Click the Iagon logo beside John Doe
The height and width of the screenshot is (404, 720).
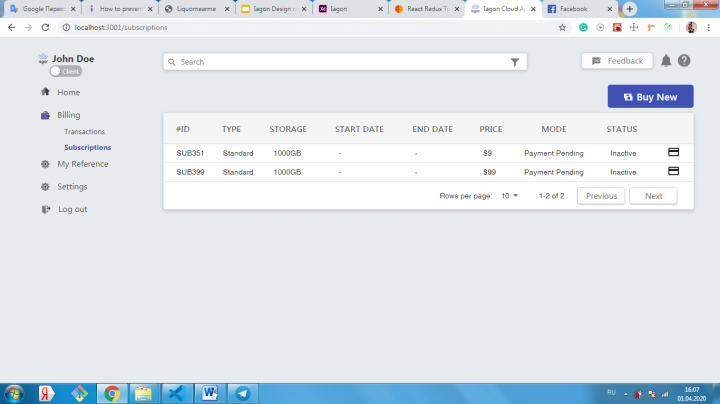coord(43,58)
